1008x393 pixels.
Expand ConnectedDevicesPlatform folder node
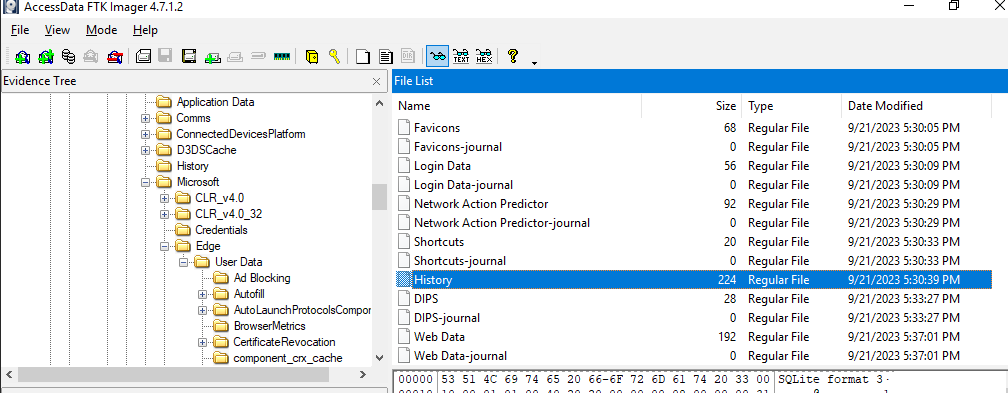[x=146, y=134]
